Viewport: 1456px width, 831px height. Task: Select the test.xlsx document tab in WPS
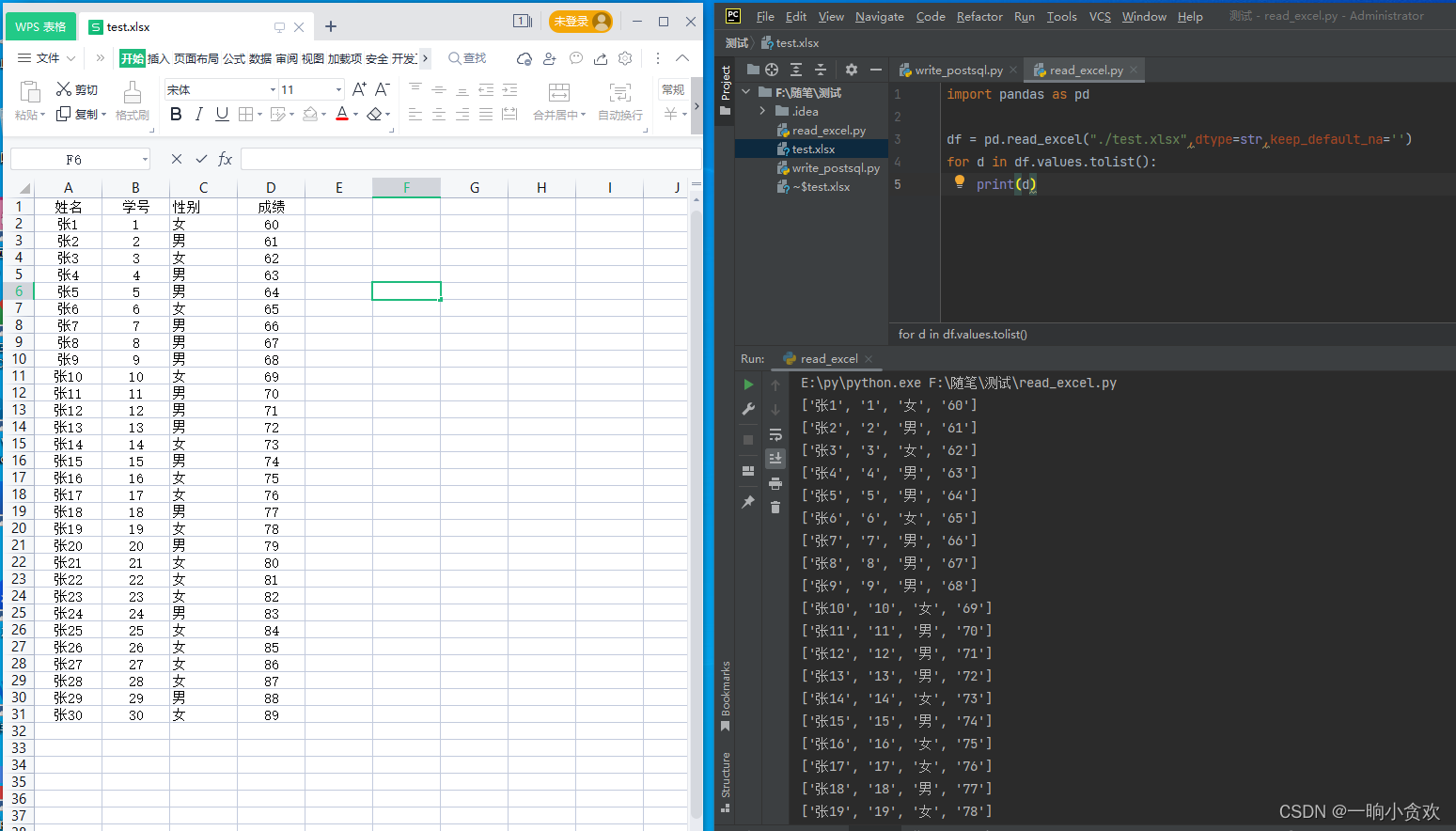point(128,27)
